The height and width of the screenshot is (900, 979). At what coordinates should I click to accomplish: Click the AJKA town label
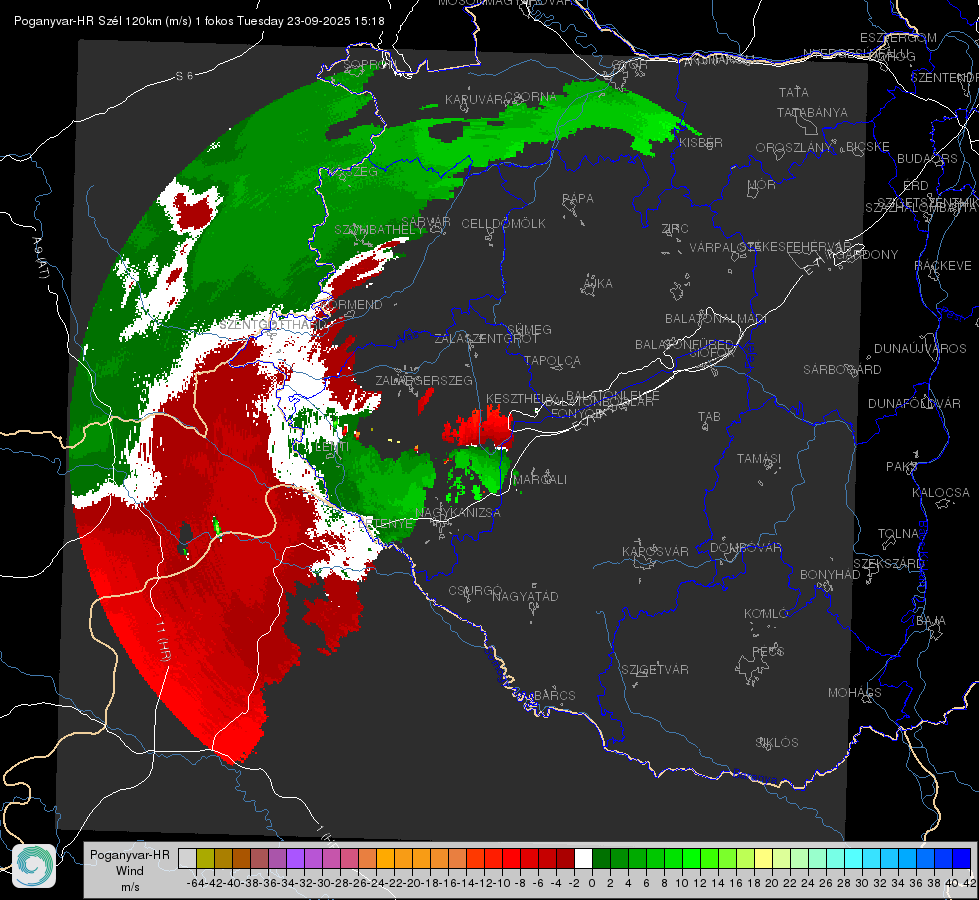click(x=598, y=284)
